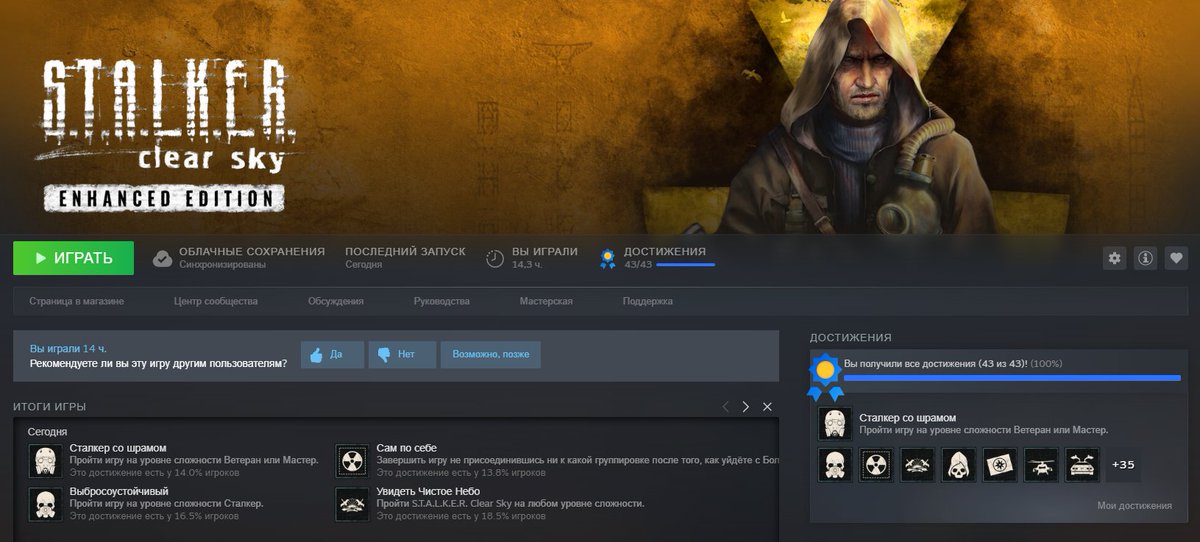Image resolution: width=1200 pixels, height=542 pixels.
Task: Click the ИТОГИ ИГРЫ section heading
Action: [x=49, y=407]
